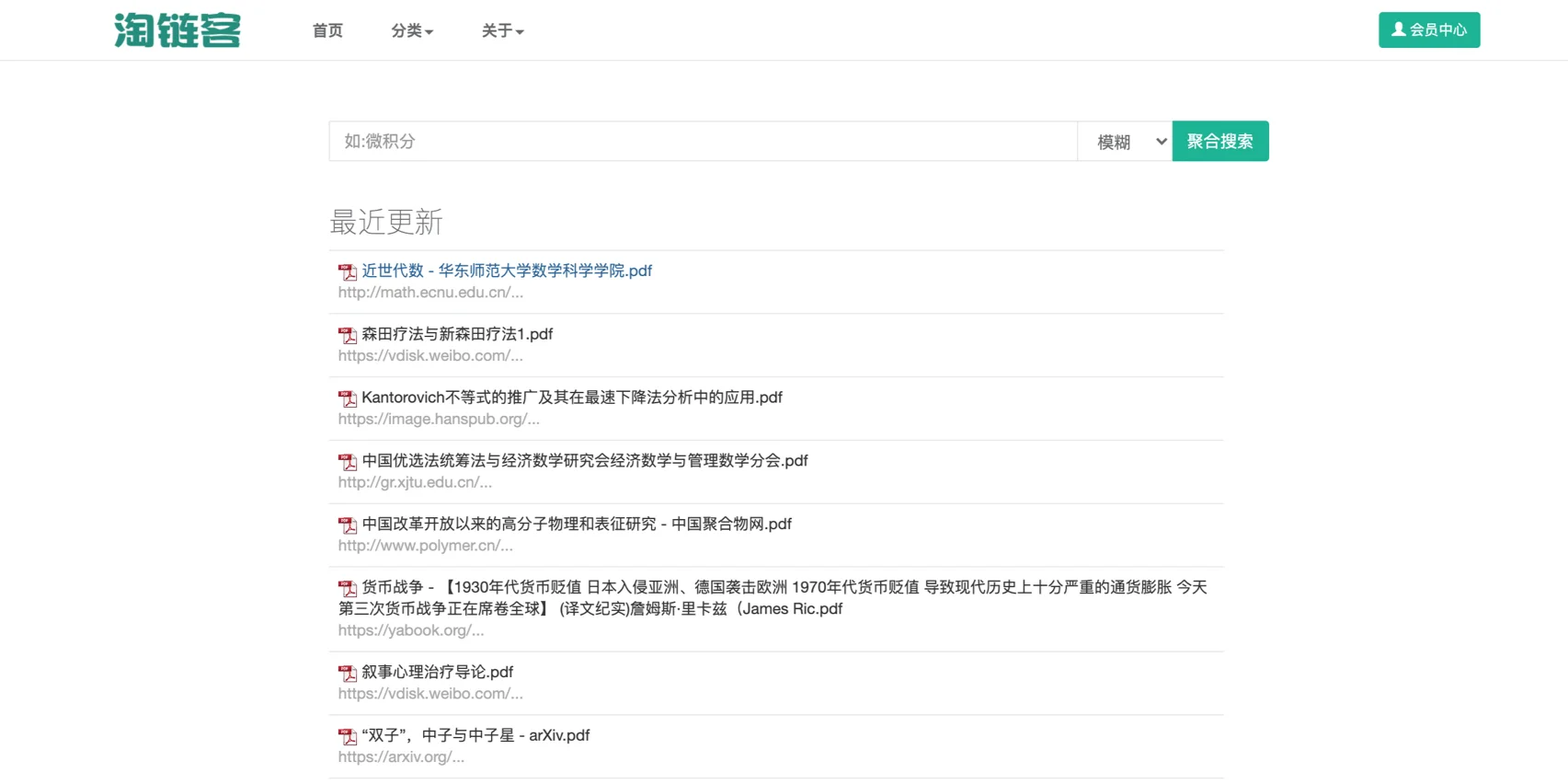Click the https://image.hanspub.org/... source URL
Viewport: 1568px width, 784px height.
click(x=439, y=420)
